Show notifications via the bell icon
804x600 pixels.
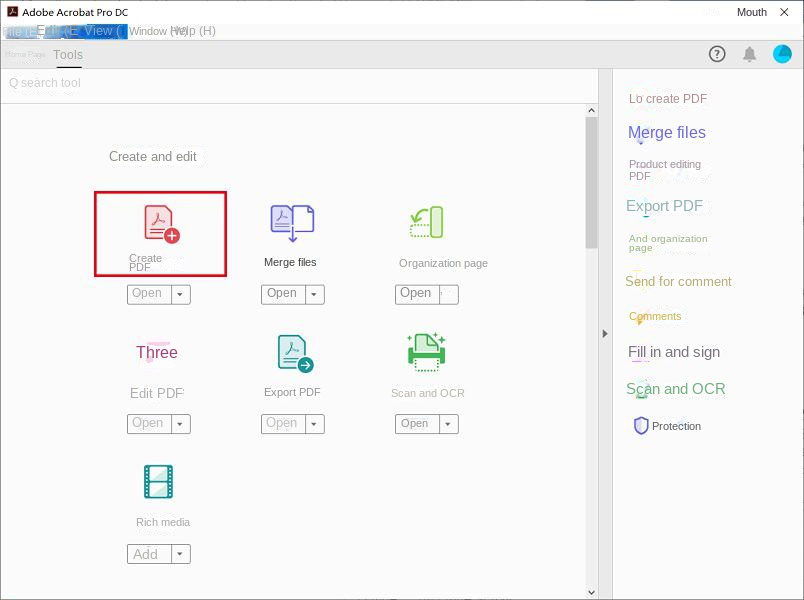750,54
